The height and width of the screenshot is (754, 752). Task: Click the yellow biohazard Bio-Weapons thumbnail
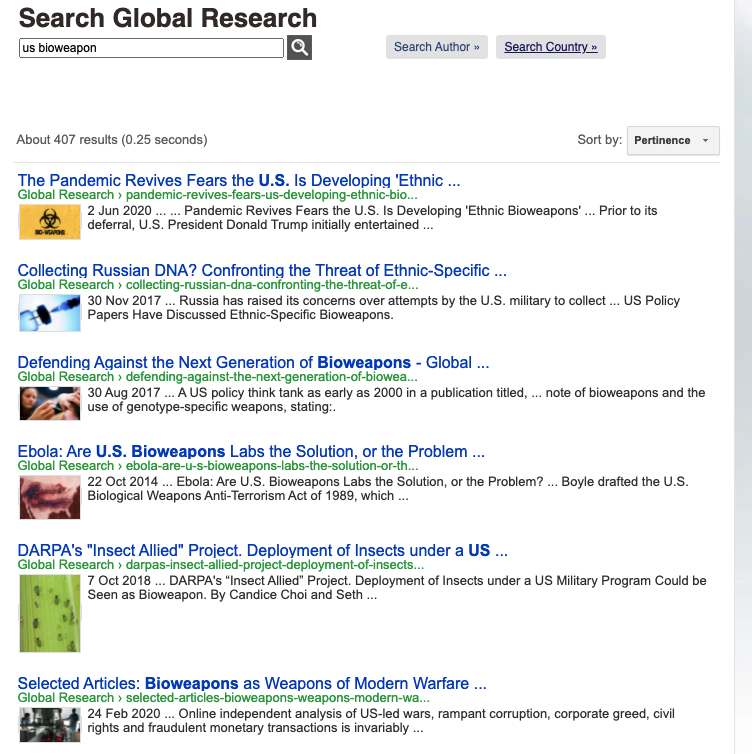pos(50,222)
